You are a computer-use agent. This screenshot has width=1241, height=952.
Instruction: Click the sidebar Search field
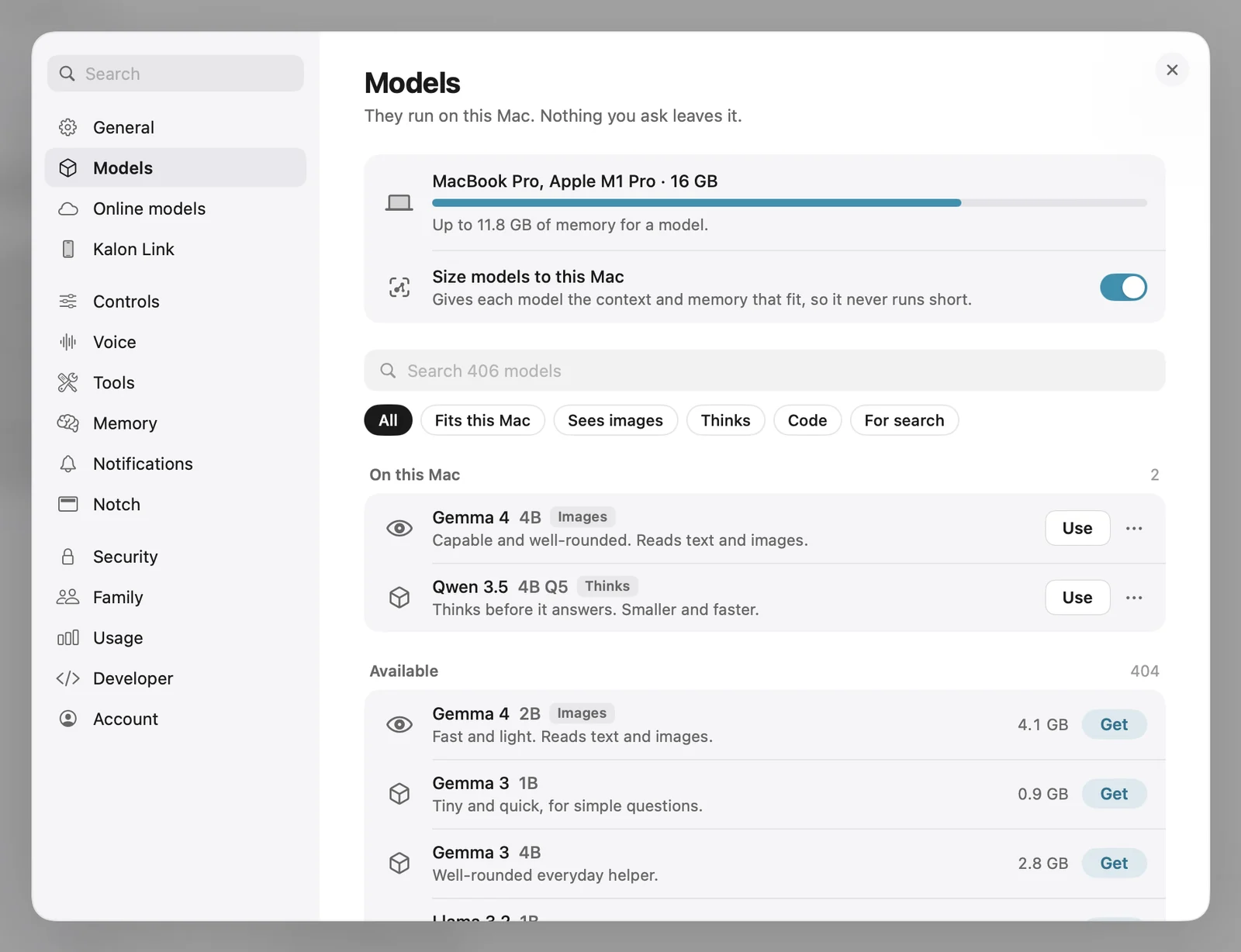175,74
